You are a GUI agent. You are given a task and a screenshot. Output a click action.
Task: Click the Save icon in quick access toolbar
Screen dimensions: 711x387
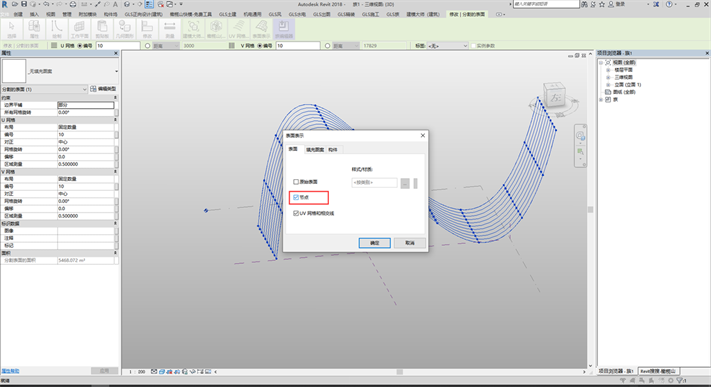24,4
